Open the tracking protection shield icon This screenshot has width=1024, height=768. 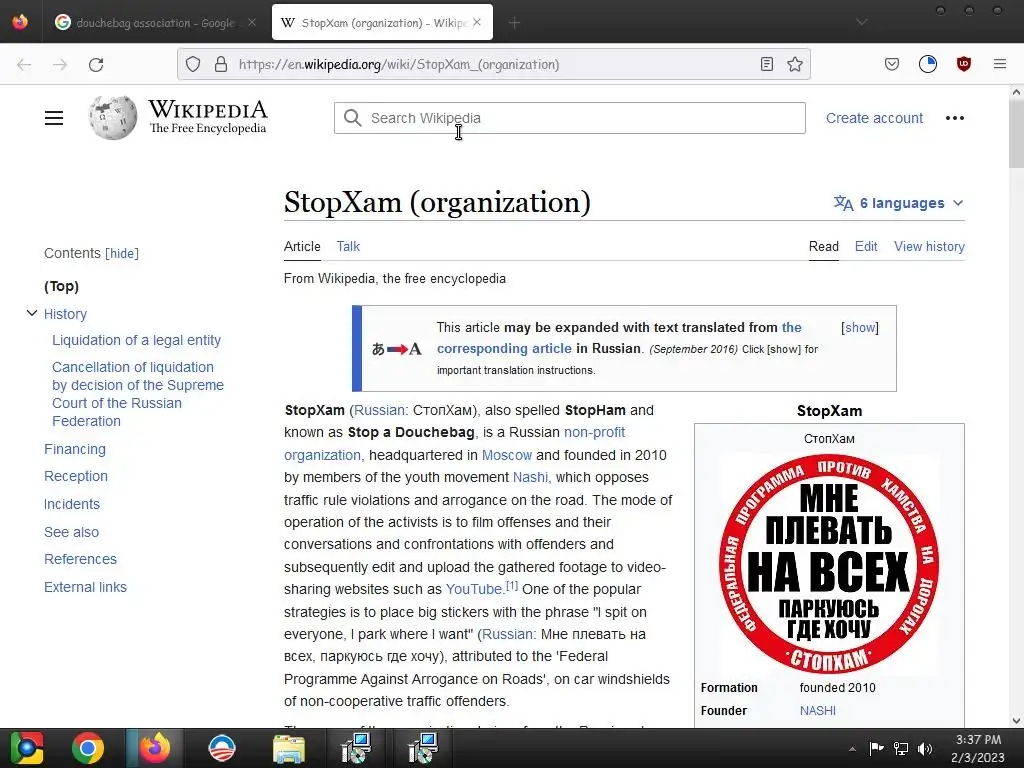193,64
